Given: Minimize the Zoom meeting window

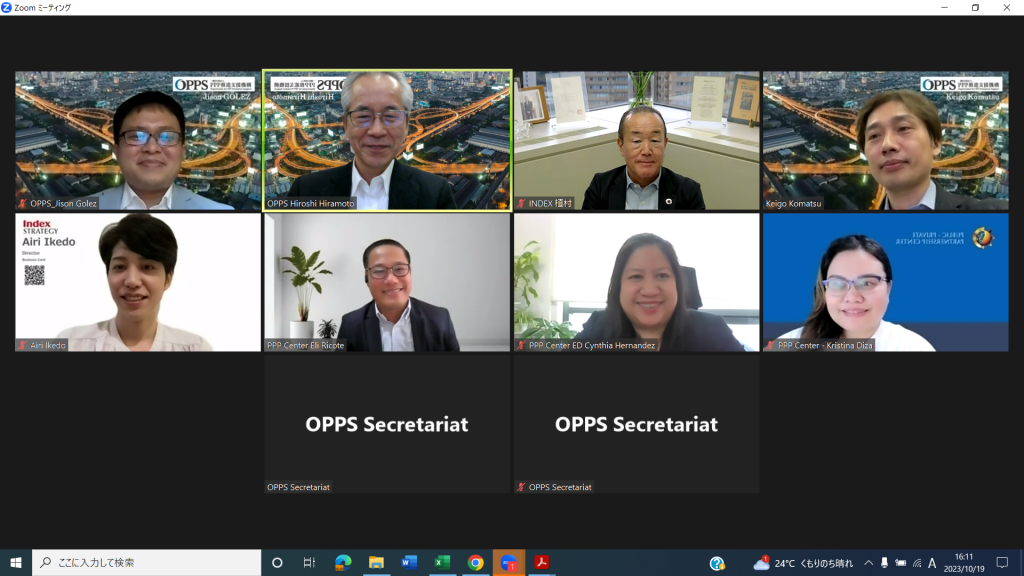Looking at the screenshot, I should point(944,7).
